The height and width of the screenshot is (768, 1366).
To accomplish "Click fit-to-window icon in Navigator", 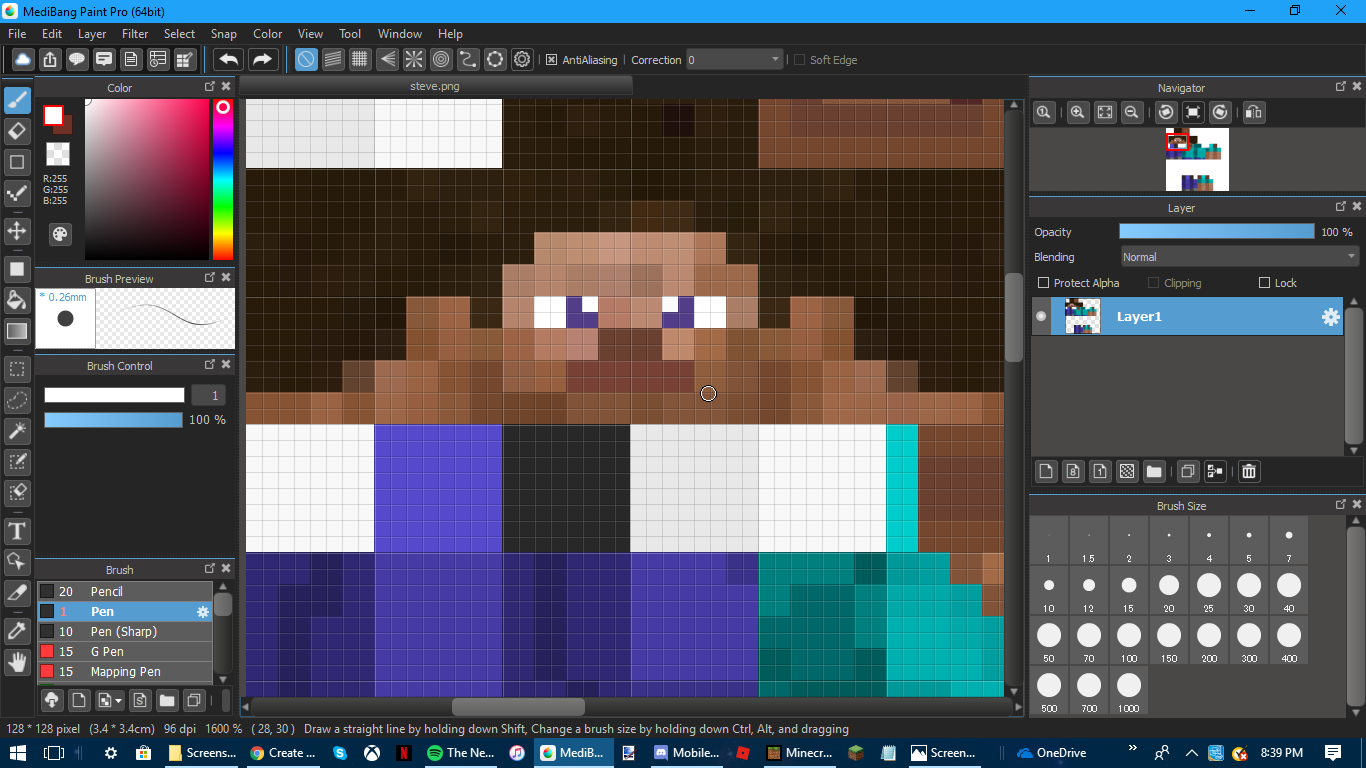I will coord(1105,113).
